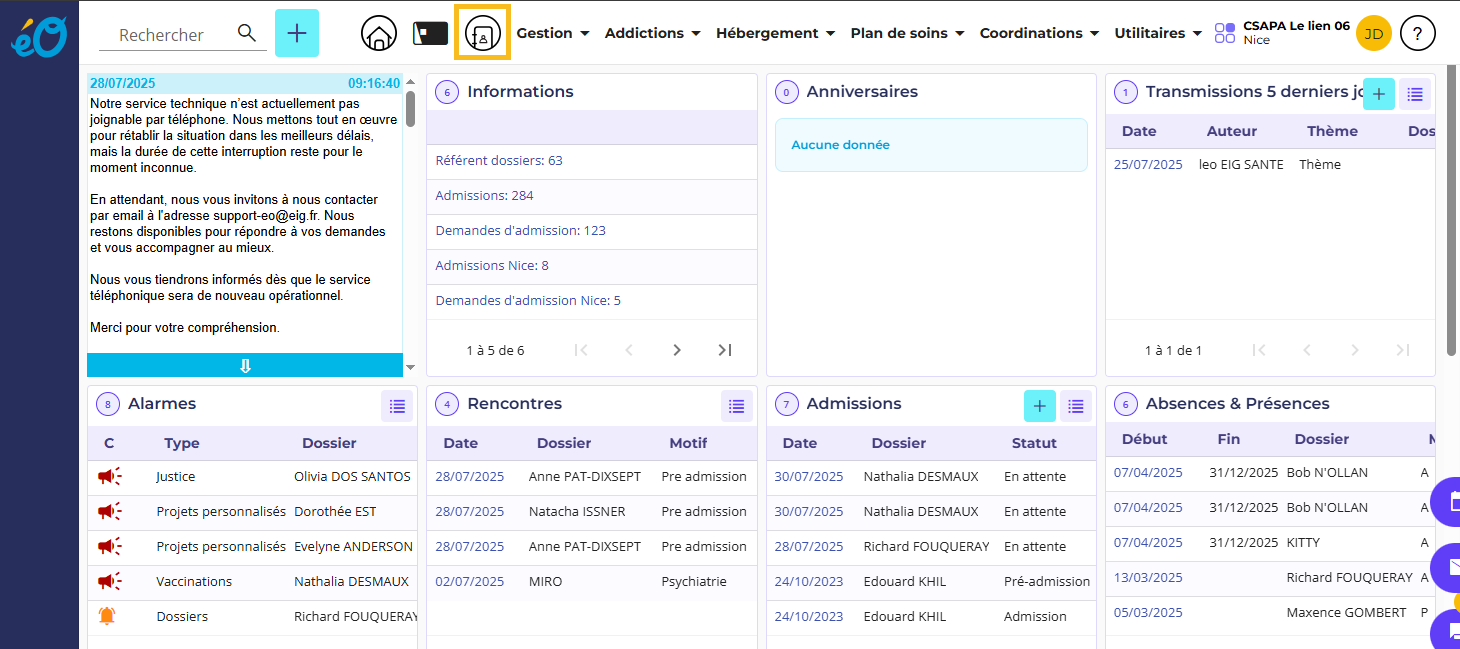Expand the message panel with down arrow bar

click(x=245, y=366)
